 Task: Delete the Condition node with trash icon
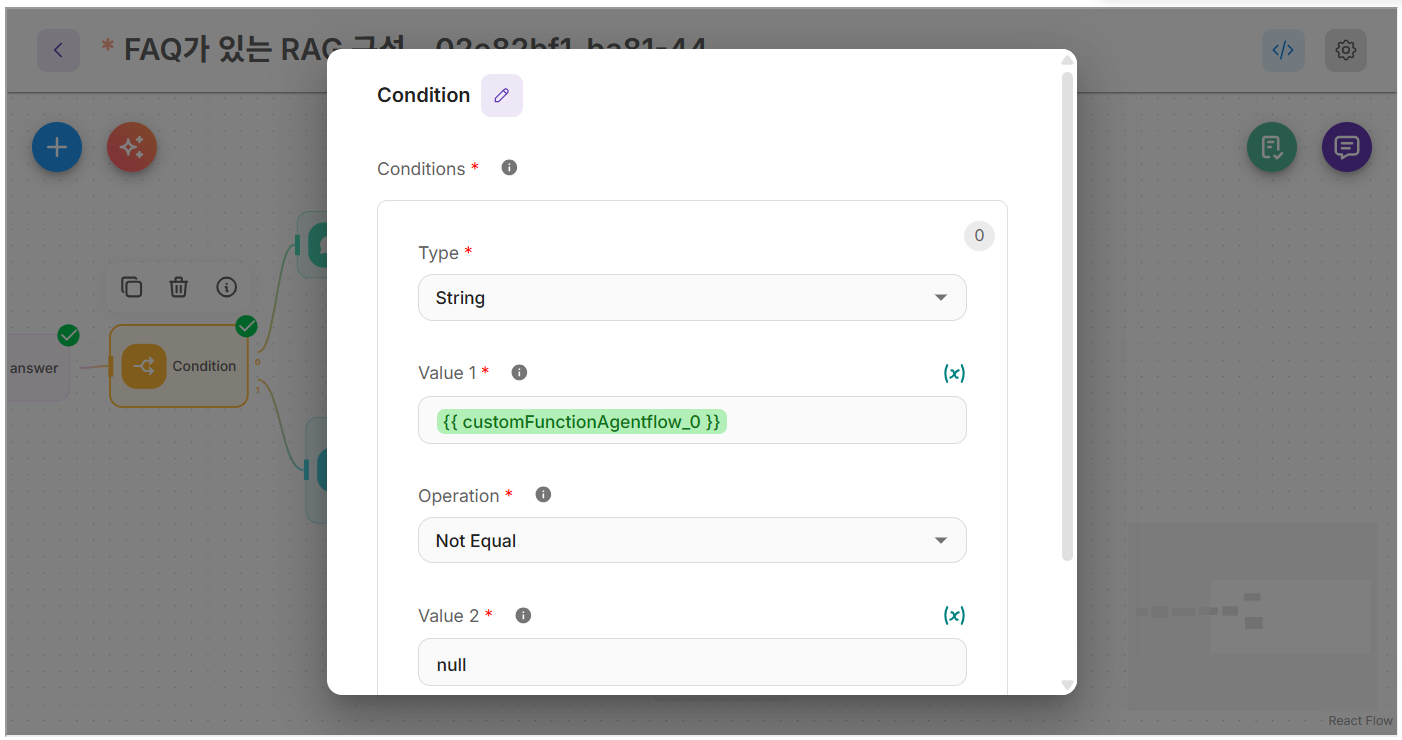point(178,288)
